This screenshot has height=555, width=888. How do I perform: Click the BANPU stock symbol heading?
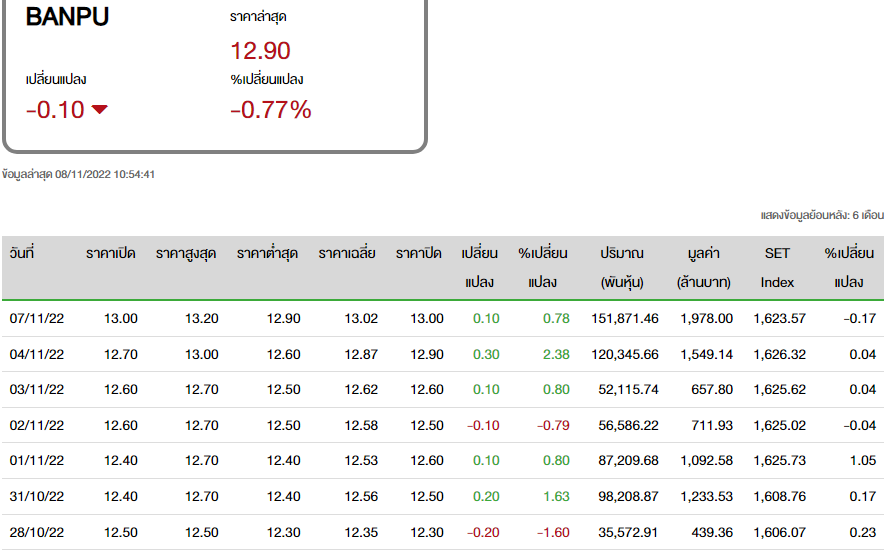point(67,16)
